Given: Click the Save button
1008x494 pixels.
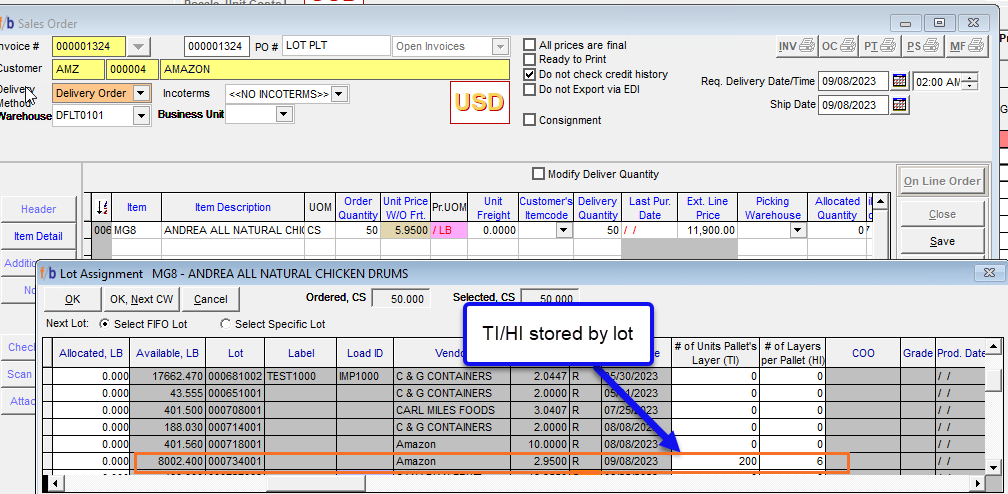Looking at the screenshot, I should pos(942,241).
